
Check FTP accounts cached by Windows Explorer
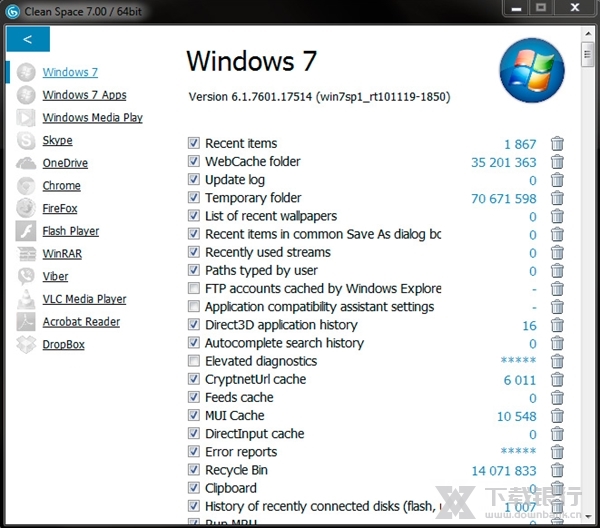point(194,289)
